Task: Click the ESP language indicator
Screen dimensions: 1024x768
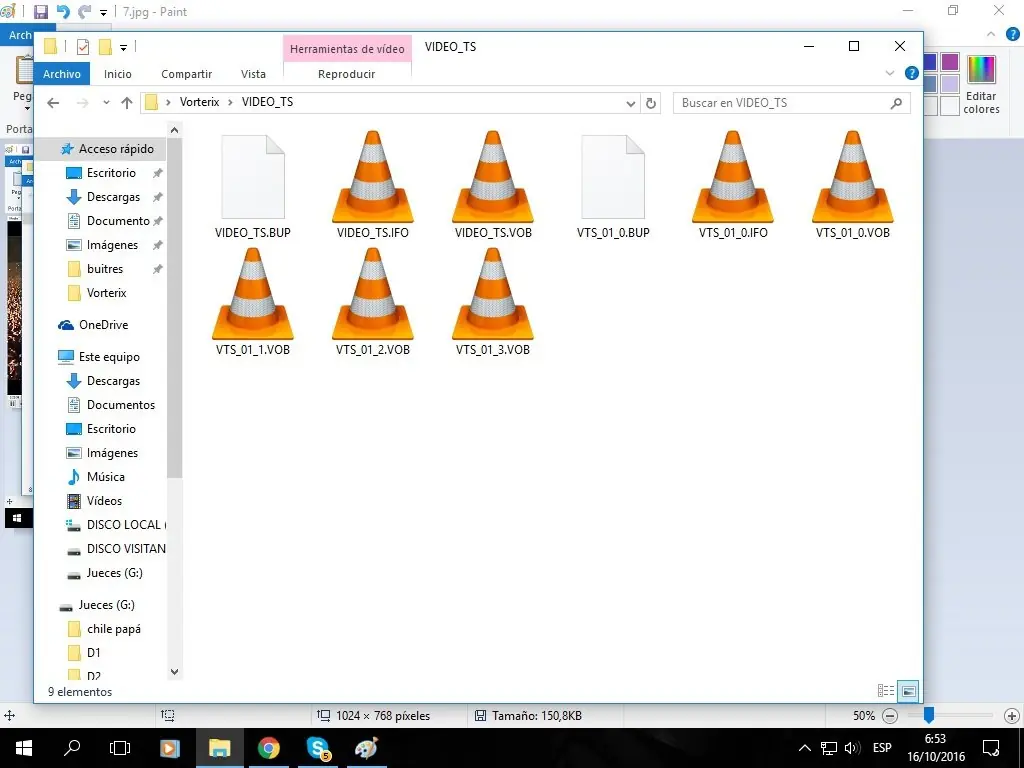Action: point(882,748)
